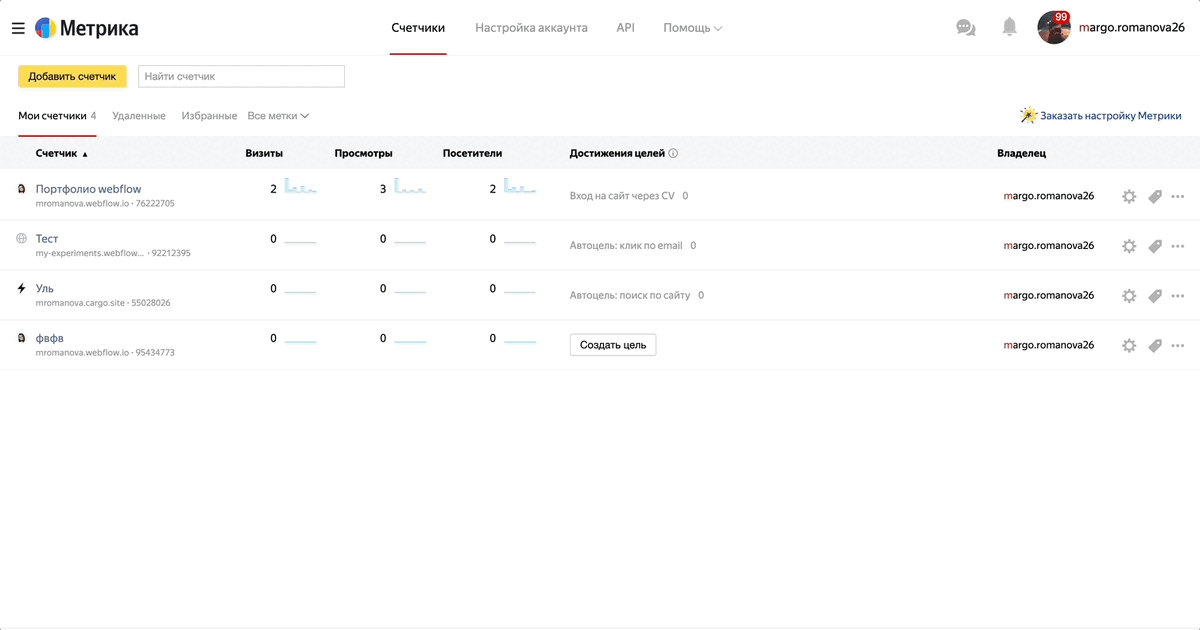Click favicon of фвфв counter
This screenshot has height=630, width=1200.
[x=22, y=338]
